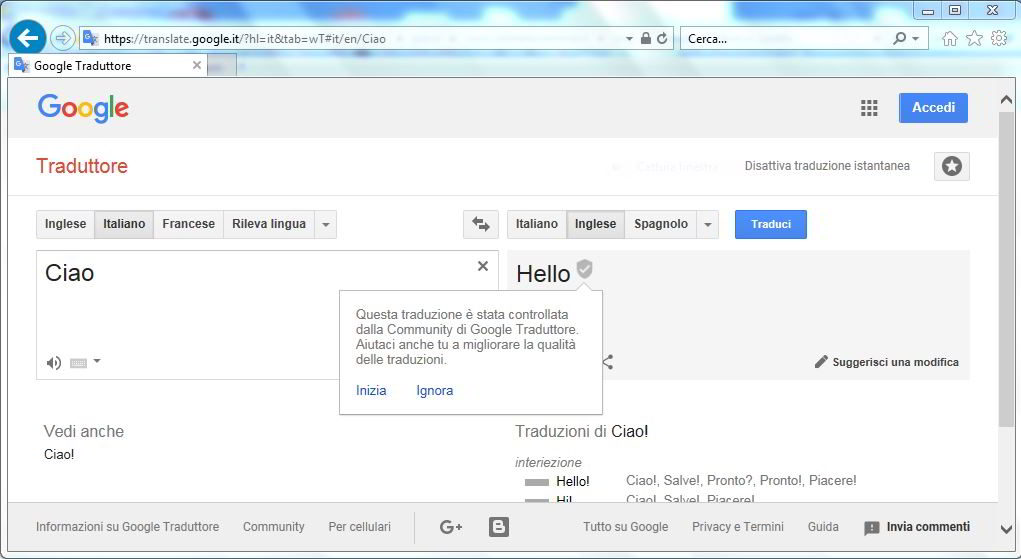Close the Google Traduttore tab
This screenshot has width=1021, height=559.
(197, 65)
